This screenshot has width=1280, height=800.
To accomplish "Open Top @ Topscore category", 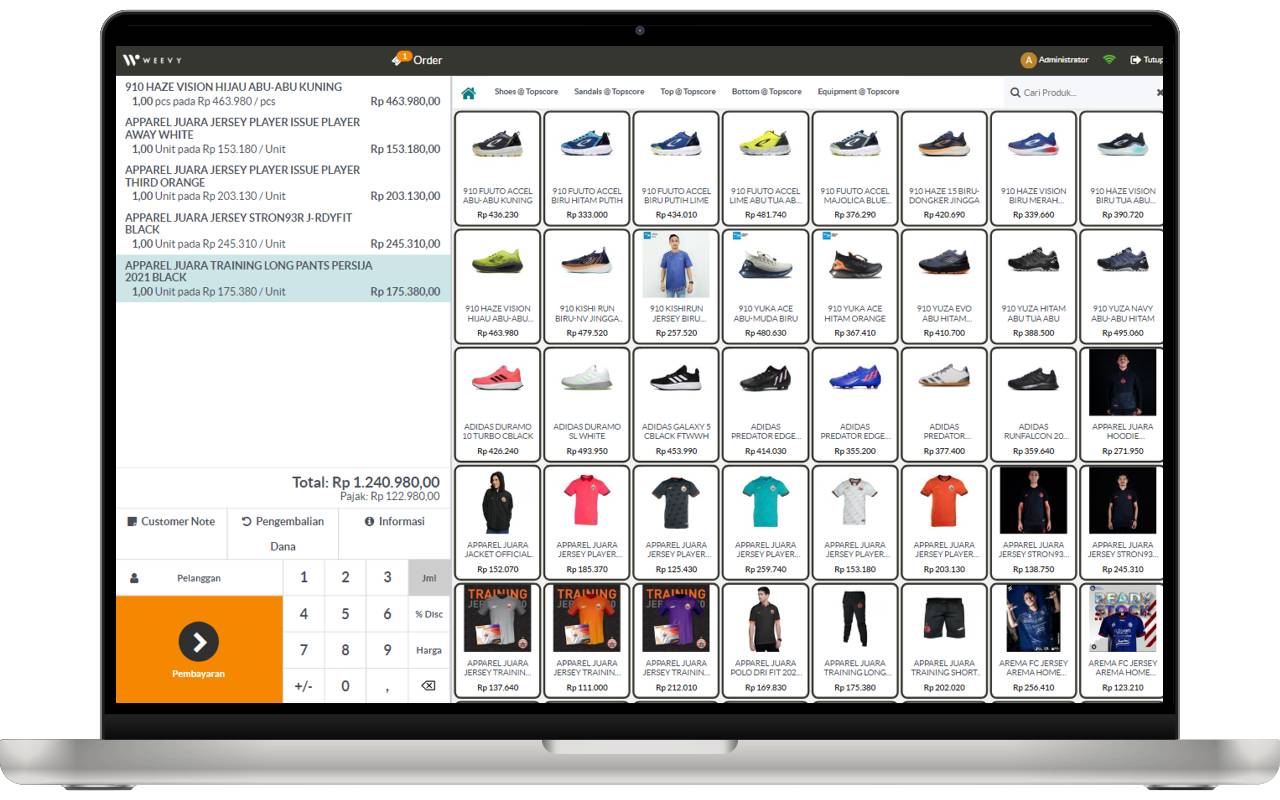I will (688, 92).
